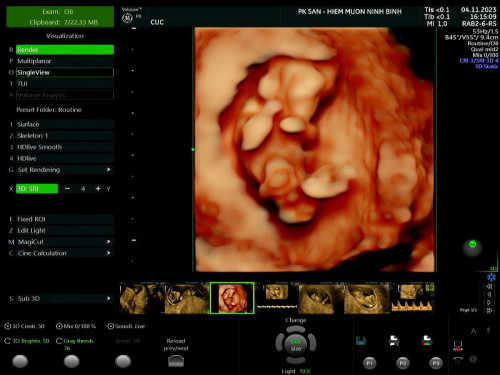Click the trackball top arc under Change

[x=296, y=329]
